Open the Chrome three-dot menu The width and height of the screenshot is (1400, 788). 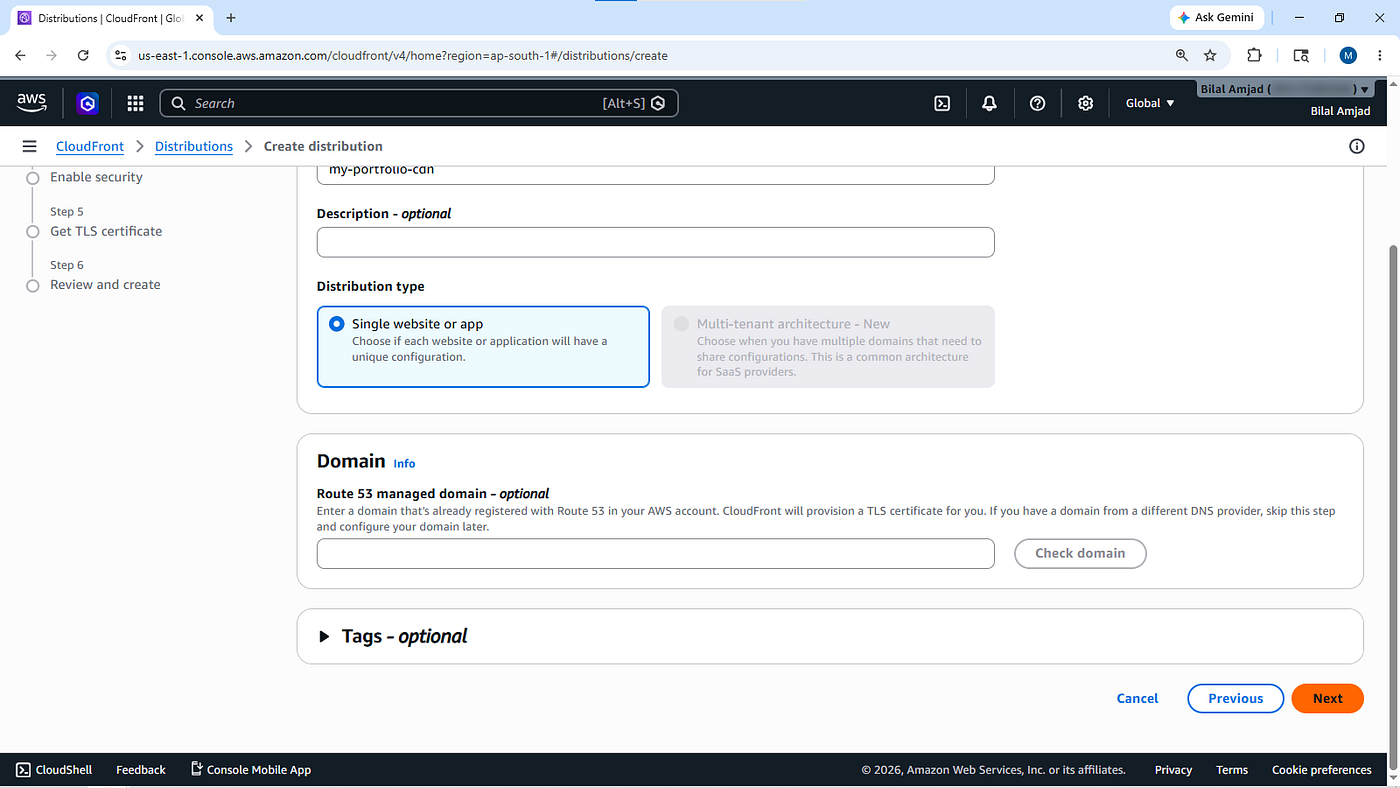click(1381, 55)
